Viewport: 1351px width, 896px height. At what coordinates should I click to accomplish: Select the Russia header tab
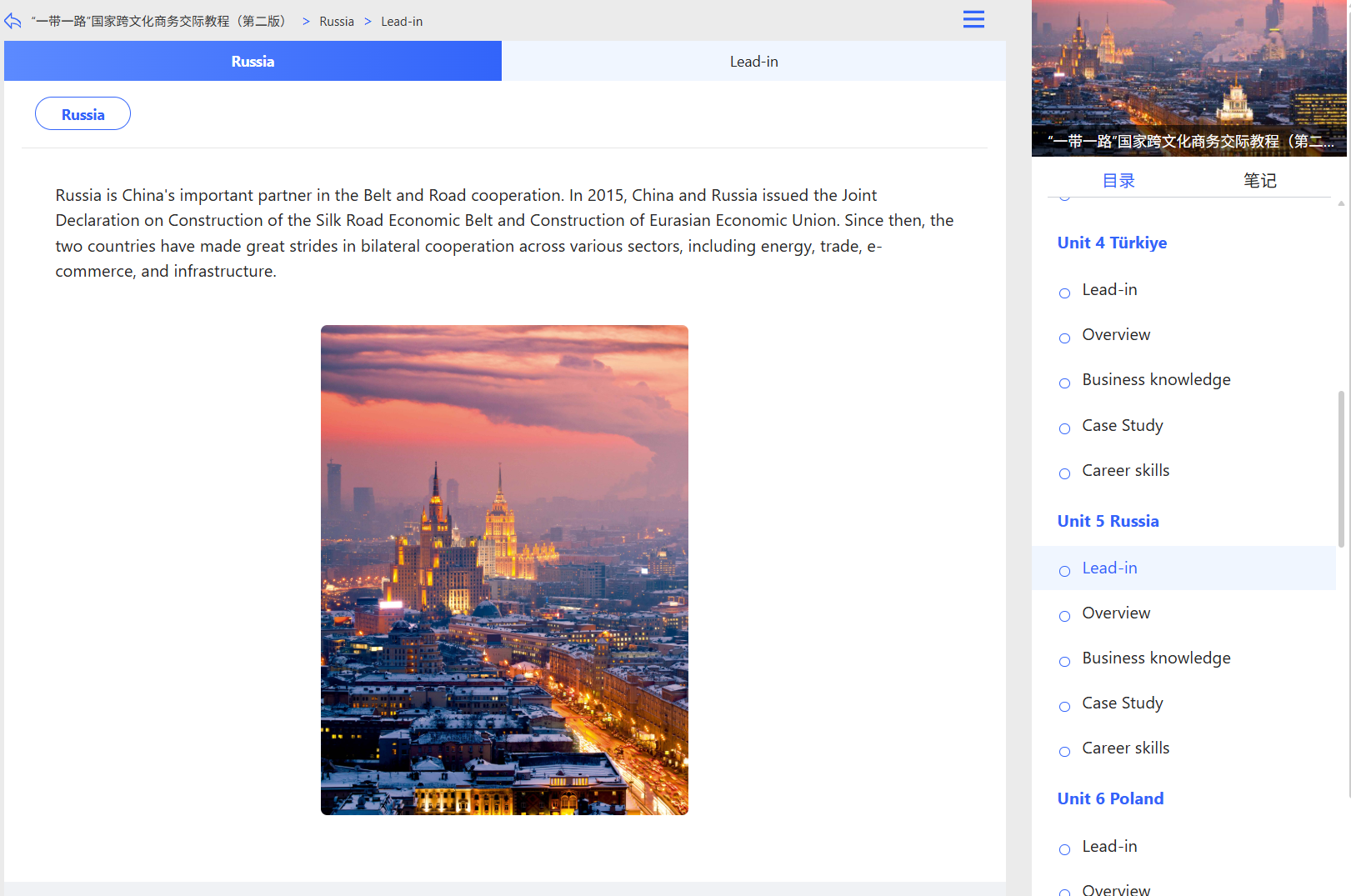[x=253, y=61]
